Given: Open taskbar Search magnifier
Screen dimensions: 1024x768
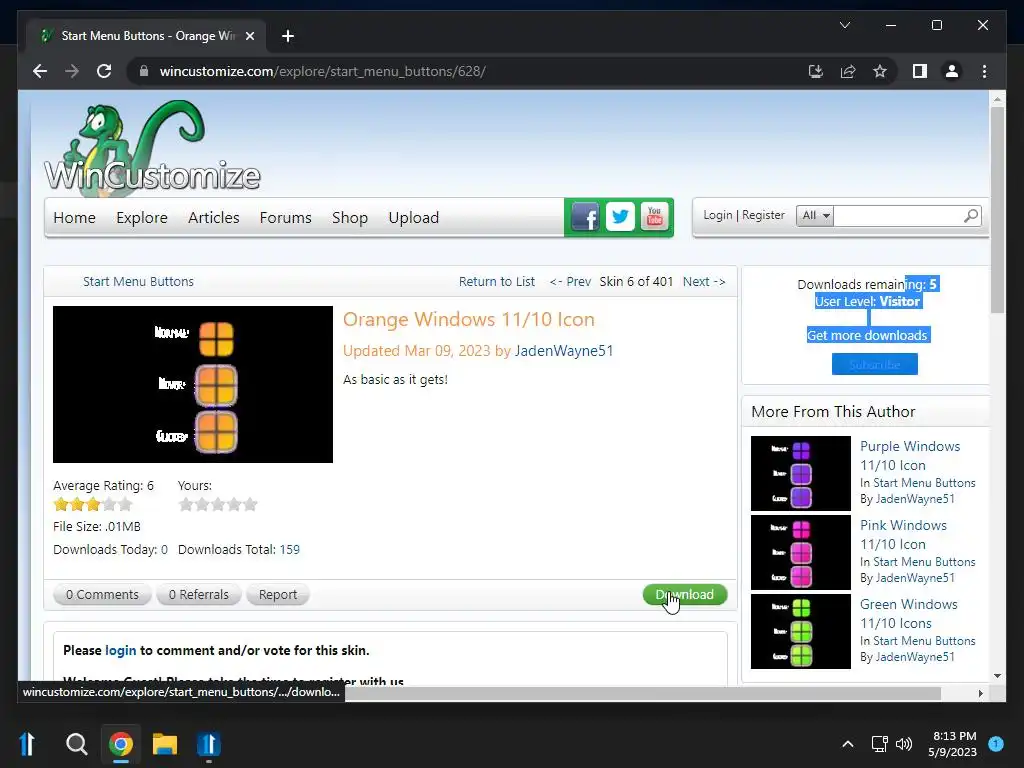Looking at the screenshot, I should [76, 743].
